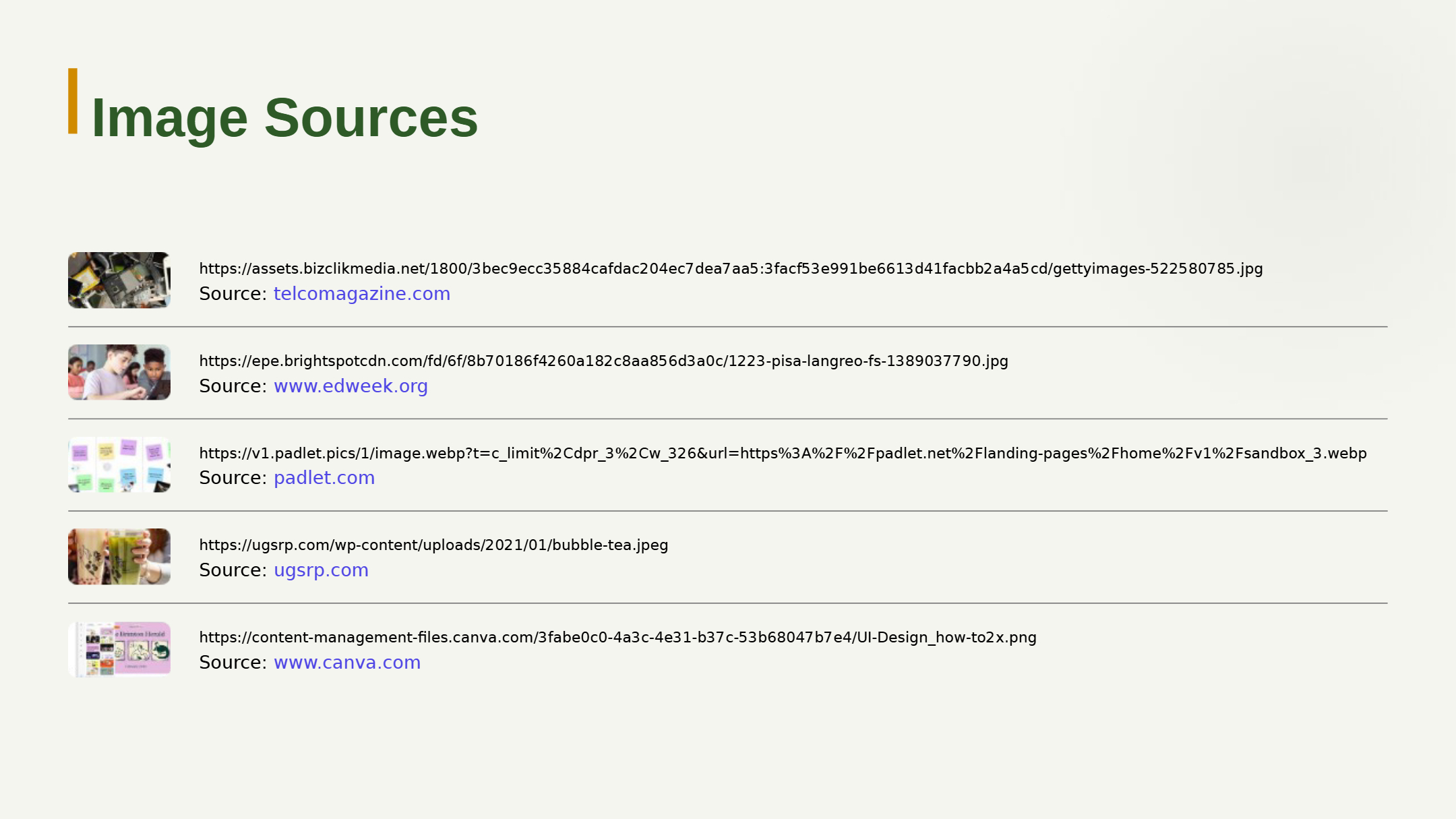
Task: Select the students in classroom thumbnail
Action: click(x=119, y=372)
